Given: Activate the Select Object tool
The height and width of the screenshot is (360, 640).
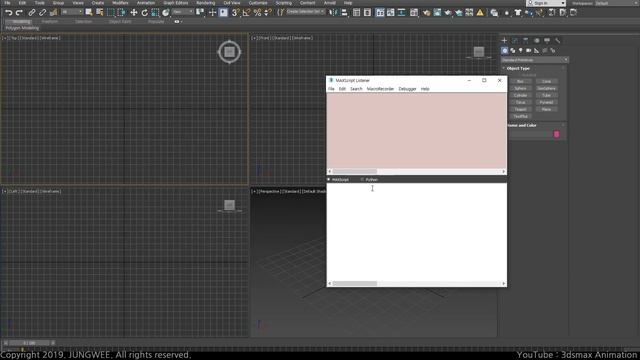Looking at the screenshot, I should click(89, 13).
